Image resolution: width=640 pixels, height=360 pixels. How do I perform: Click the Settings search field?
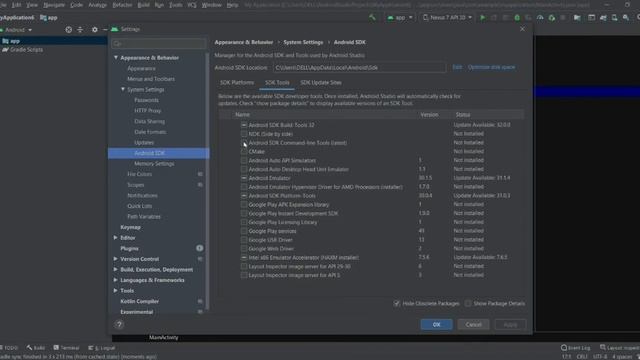(x=159, y=43)
